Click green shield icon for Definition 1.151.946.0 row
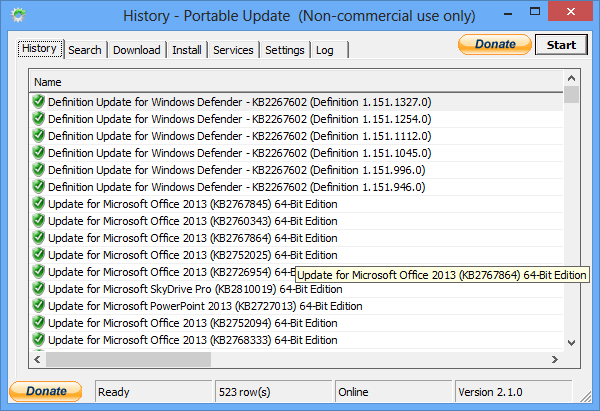The height and width of the screenshot is (411, 600). [39, 187]
